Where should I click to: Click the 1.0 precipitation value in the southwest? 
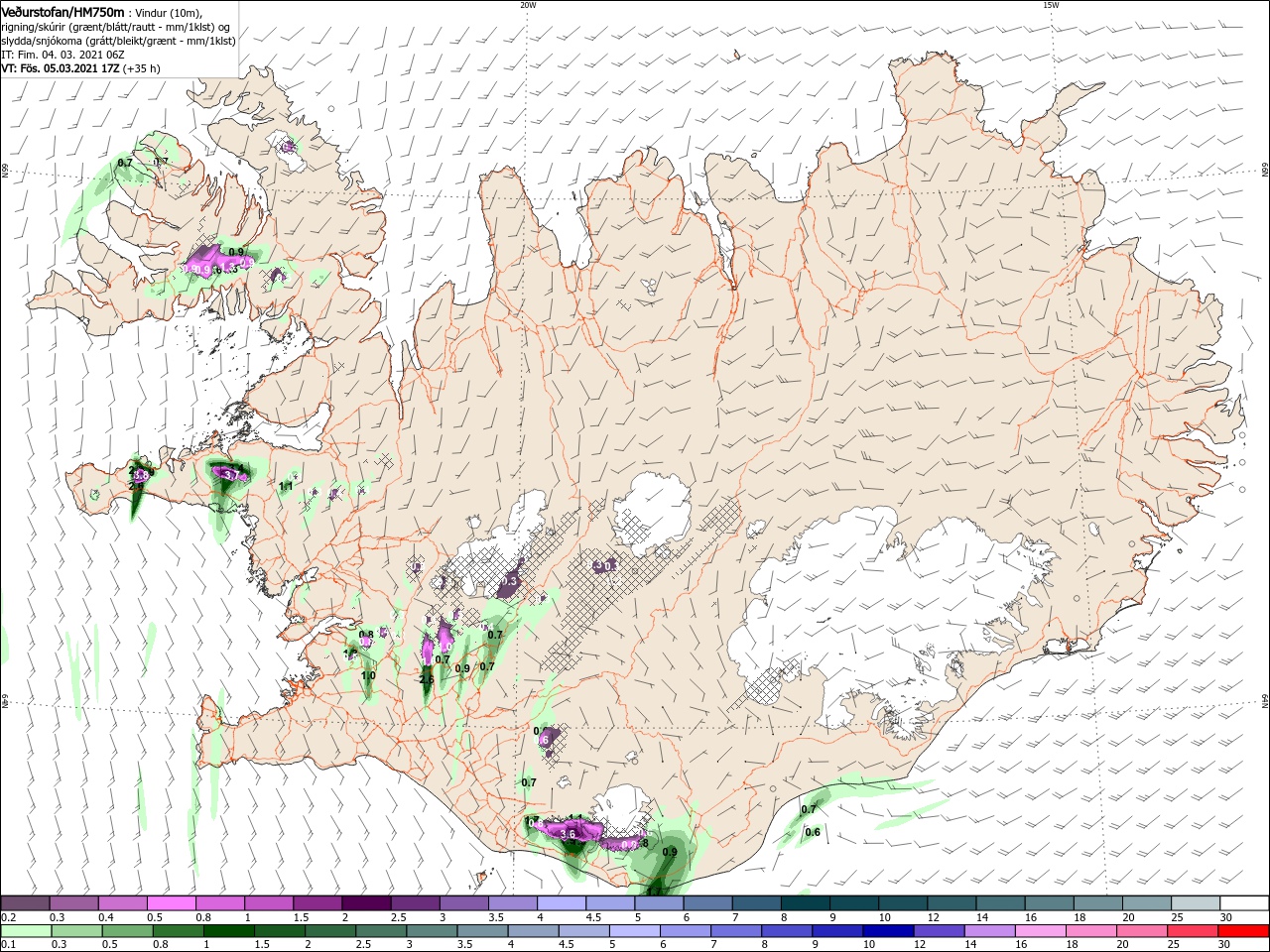pos(368,675)
